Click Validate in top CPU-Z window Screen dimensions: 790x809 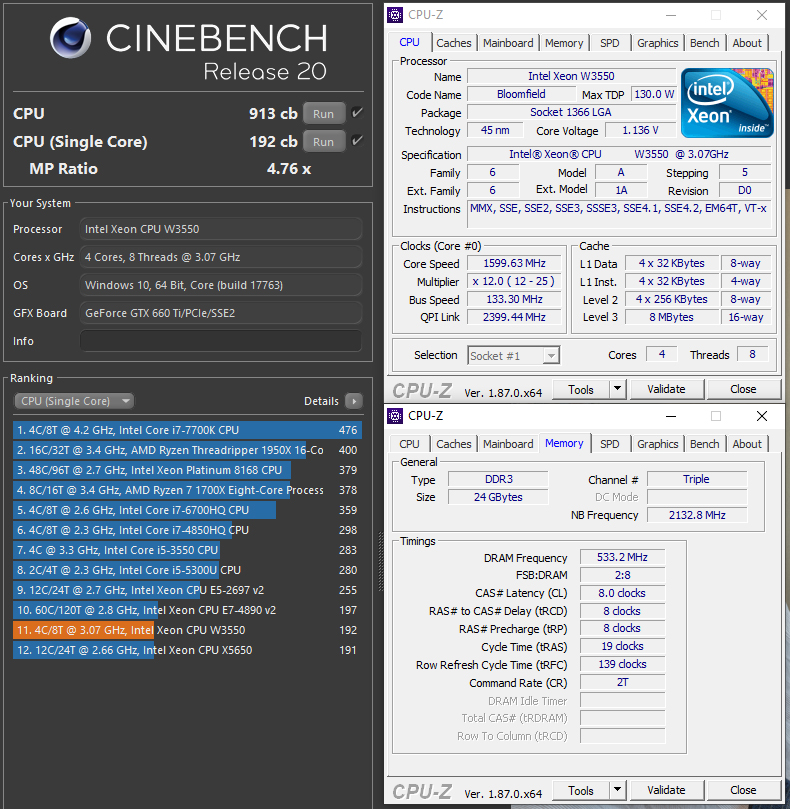tap(667, 389)
